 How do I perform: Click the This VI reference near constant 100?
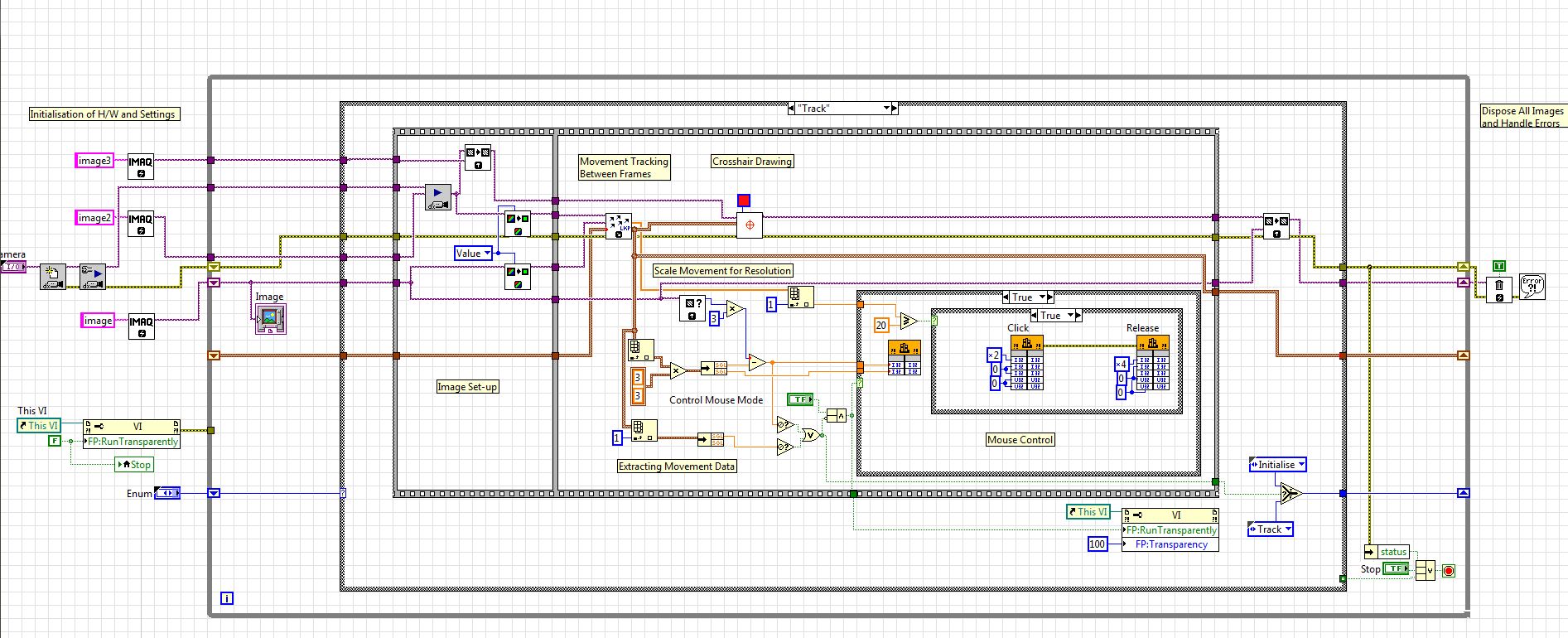pyautogui.click(x=1088, y=512)
